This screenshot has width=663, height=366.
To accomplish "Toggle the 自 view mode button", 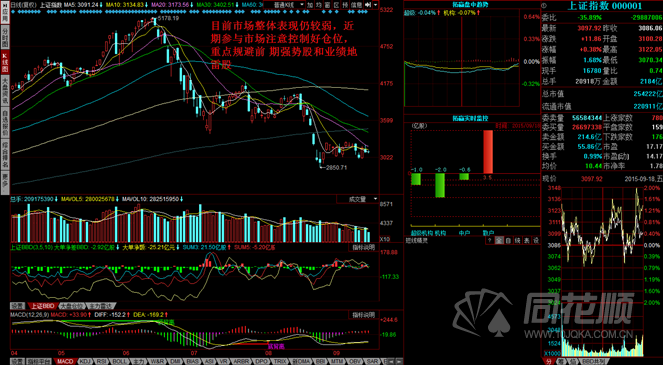I will 508,240.
